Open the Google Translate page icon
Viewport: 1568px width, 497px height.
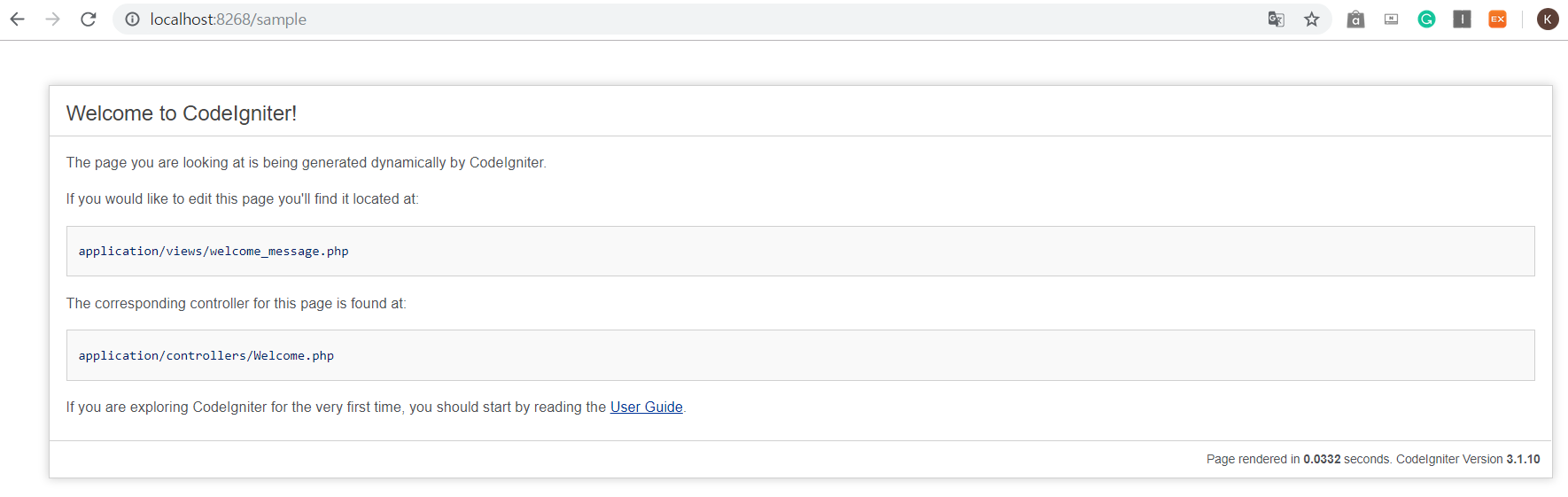(x=1276, y=19)
